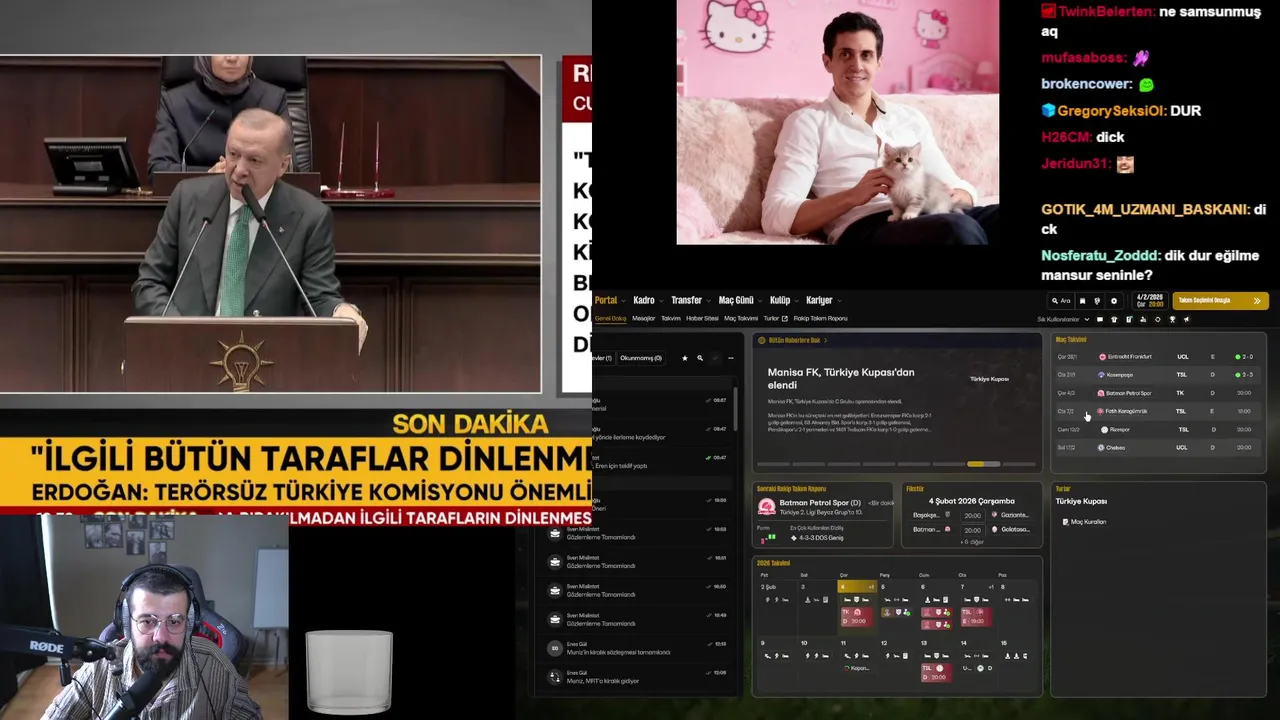
Task: Click the TSL match on calendar day 13
Action: tap(937, 673)
